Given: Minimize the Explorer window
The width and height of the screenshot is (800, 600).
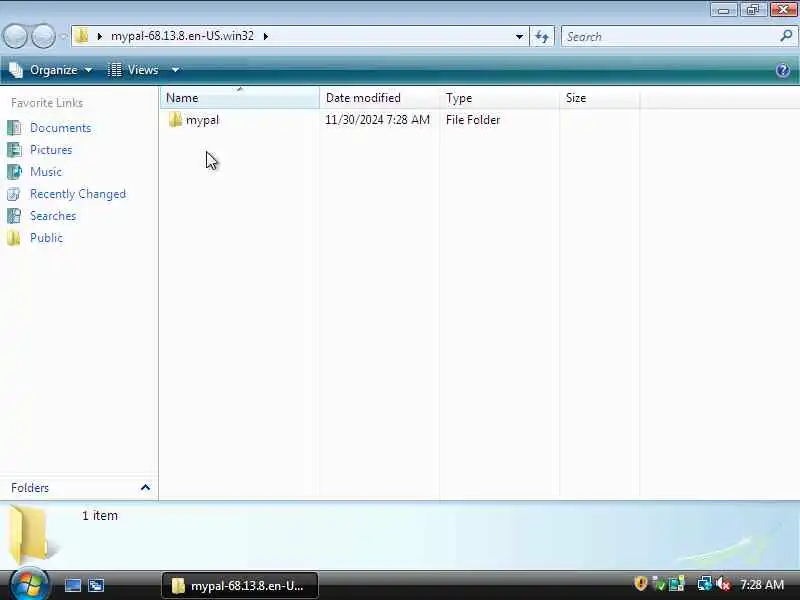Looking at the screenshot, I should click(x=723, y=9).
